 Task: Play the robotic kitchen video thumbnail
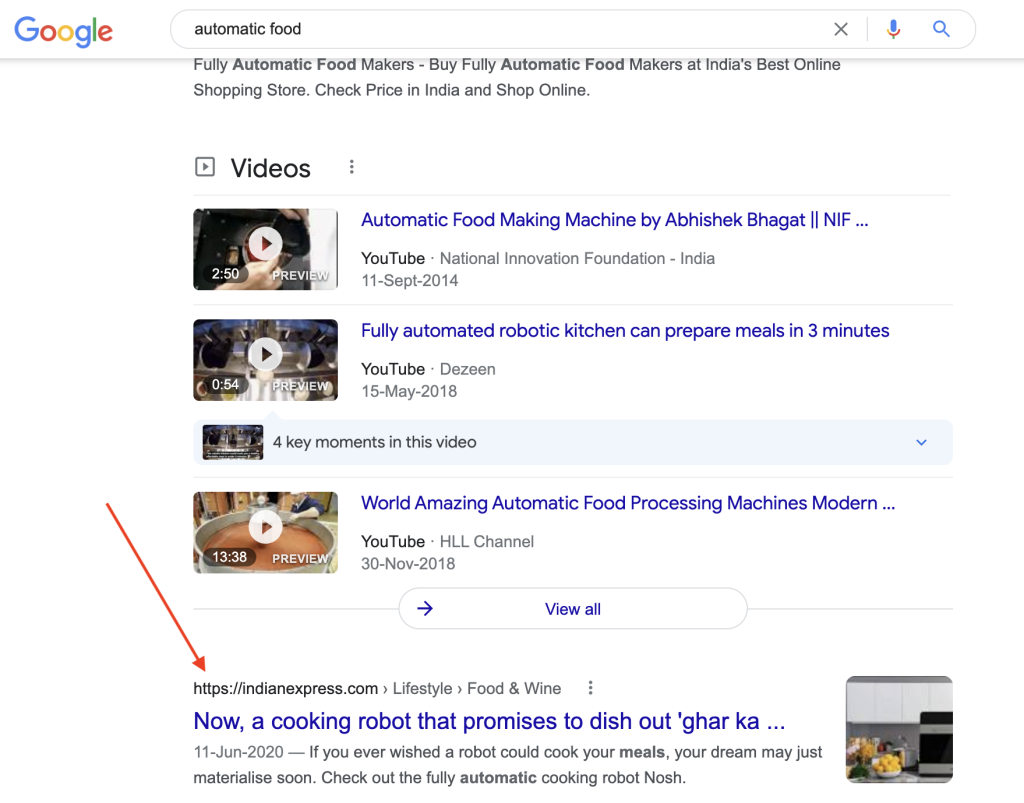coord(265,360)
